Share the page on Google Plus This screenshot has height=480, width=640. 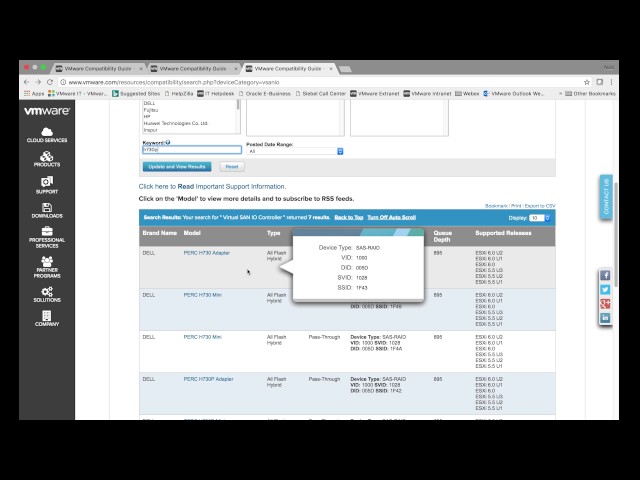tap(605, 304)
